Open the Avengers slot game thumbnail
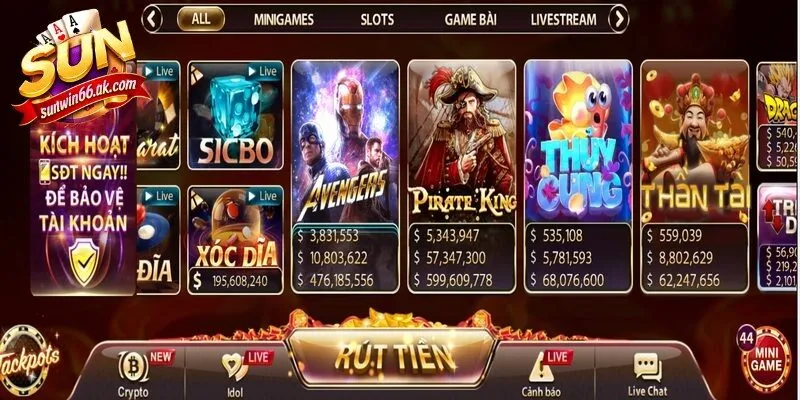The width and height of the screenshot is (800, 400). (x=345, y=177)
